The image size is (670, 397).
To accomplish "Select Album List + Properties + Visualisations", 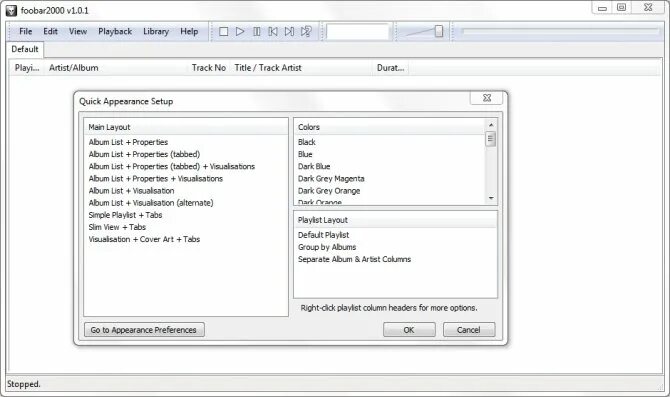I will click(156, 179).
